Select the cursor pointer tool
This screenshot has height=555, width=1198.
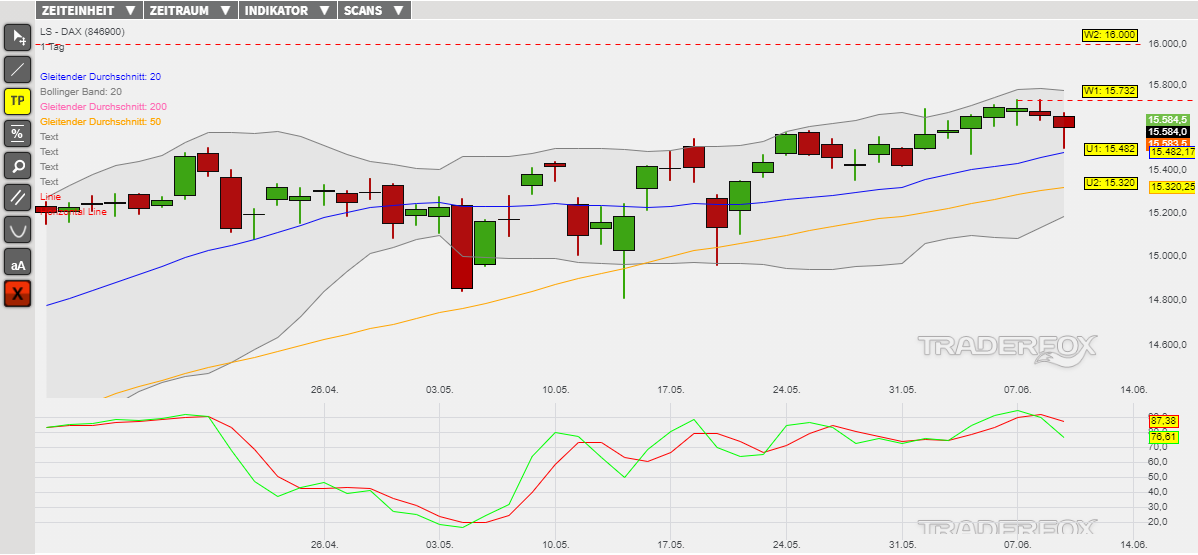(x=18, y=38)
